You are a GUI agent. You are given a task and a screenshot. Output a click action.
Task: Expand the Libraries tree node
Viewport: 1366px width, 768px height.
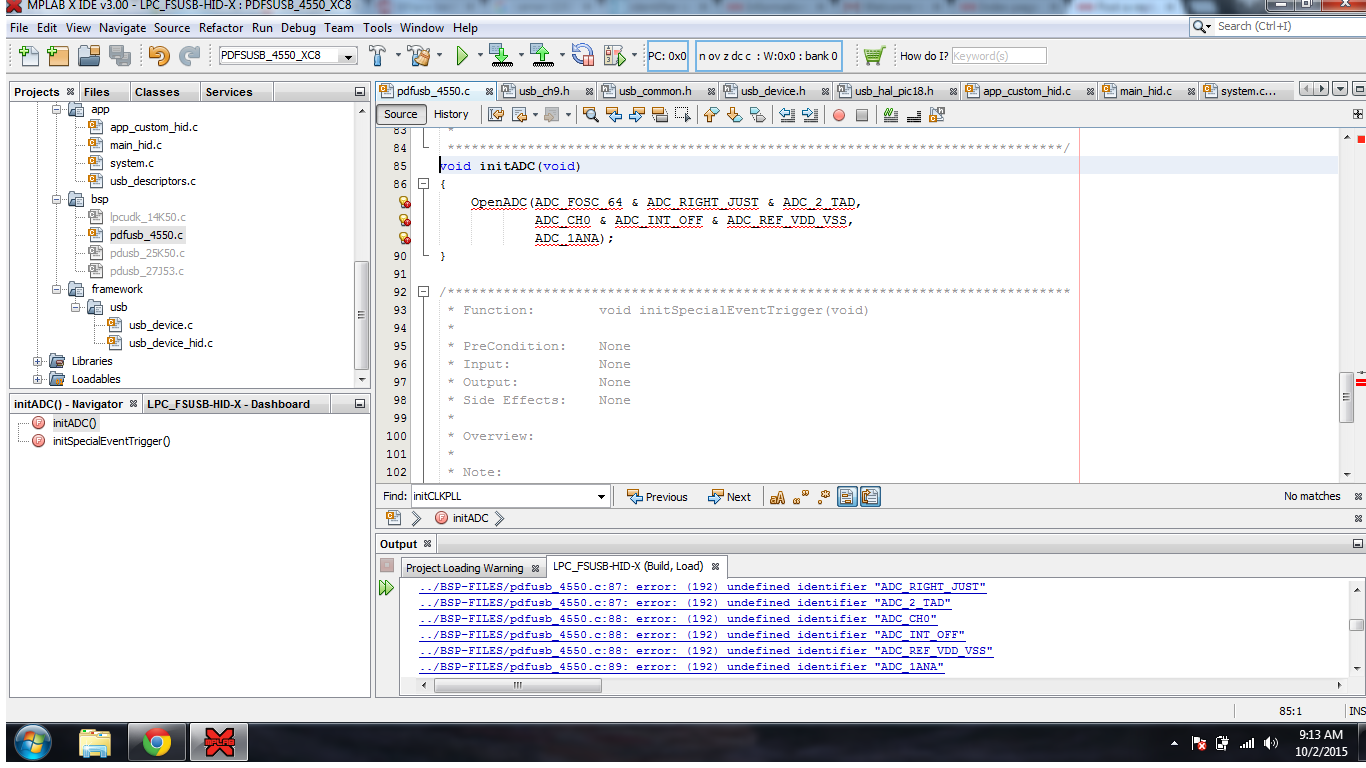coord(39,361)
